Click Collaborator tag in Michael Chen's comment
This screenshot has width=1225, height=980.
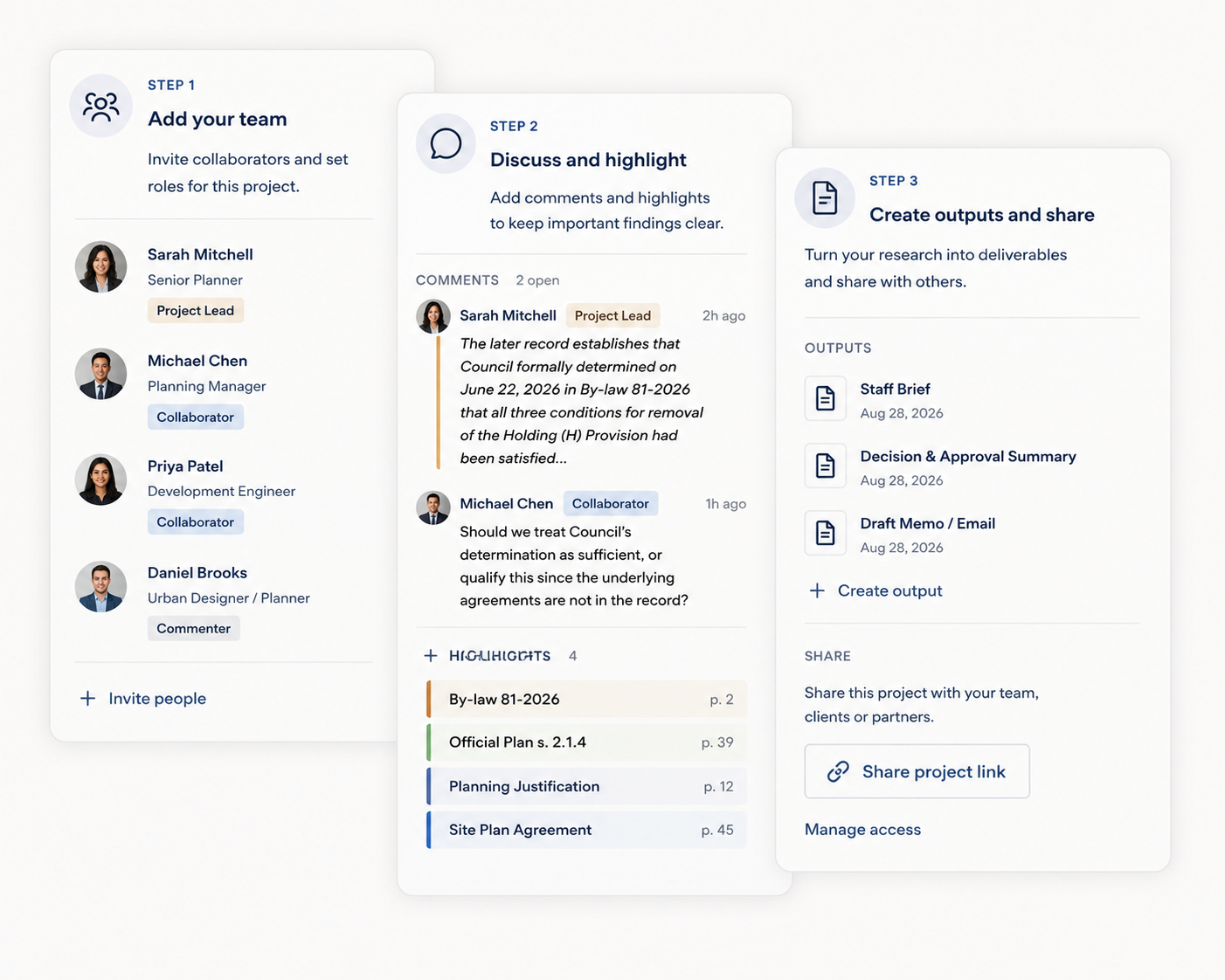click(x=611, y=503)
